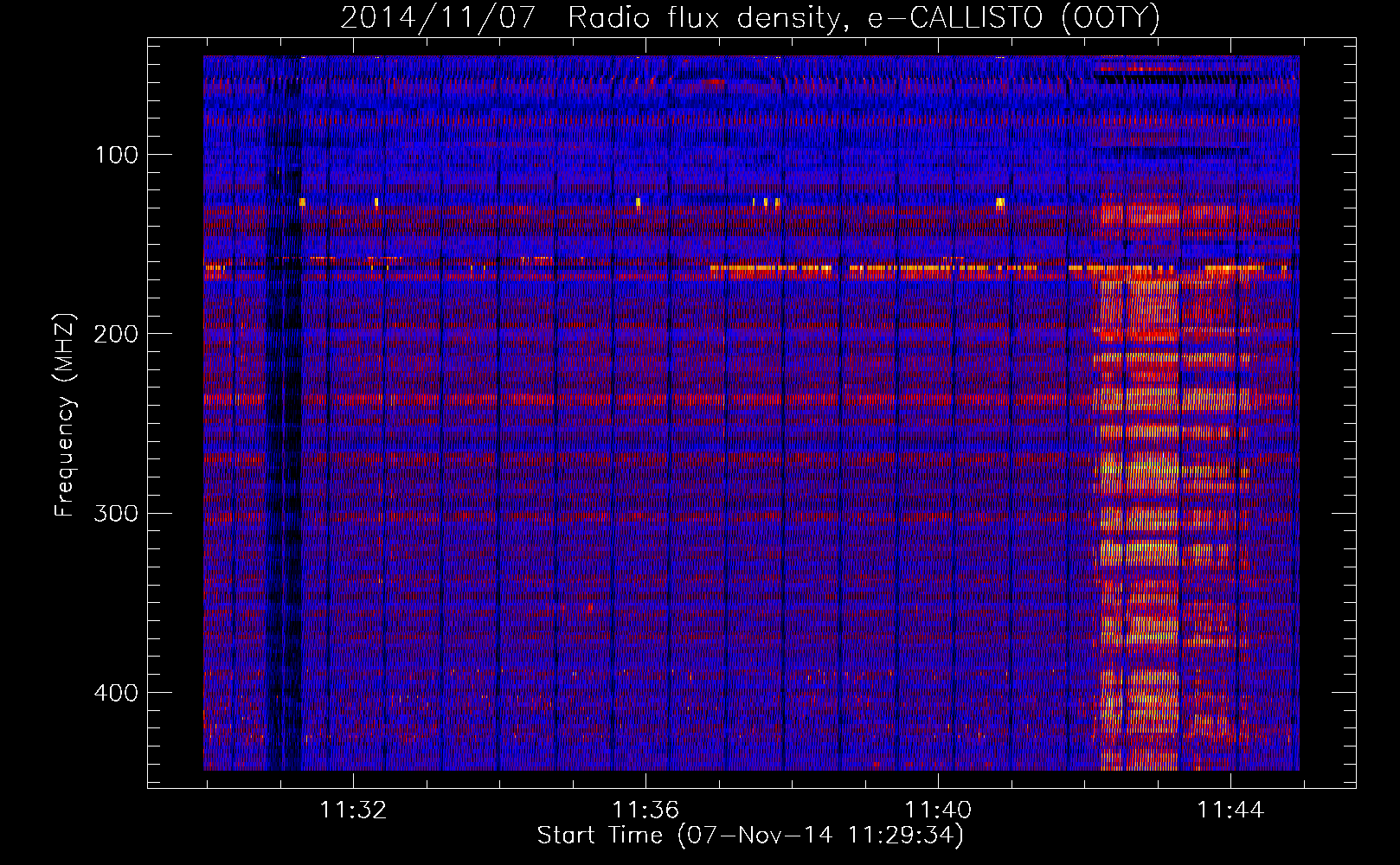Click the 100 frequency tick label
Image resolution: width=1400 pixels, height=865 pixels.
click(x=117, y=155)
